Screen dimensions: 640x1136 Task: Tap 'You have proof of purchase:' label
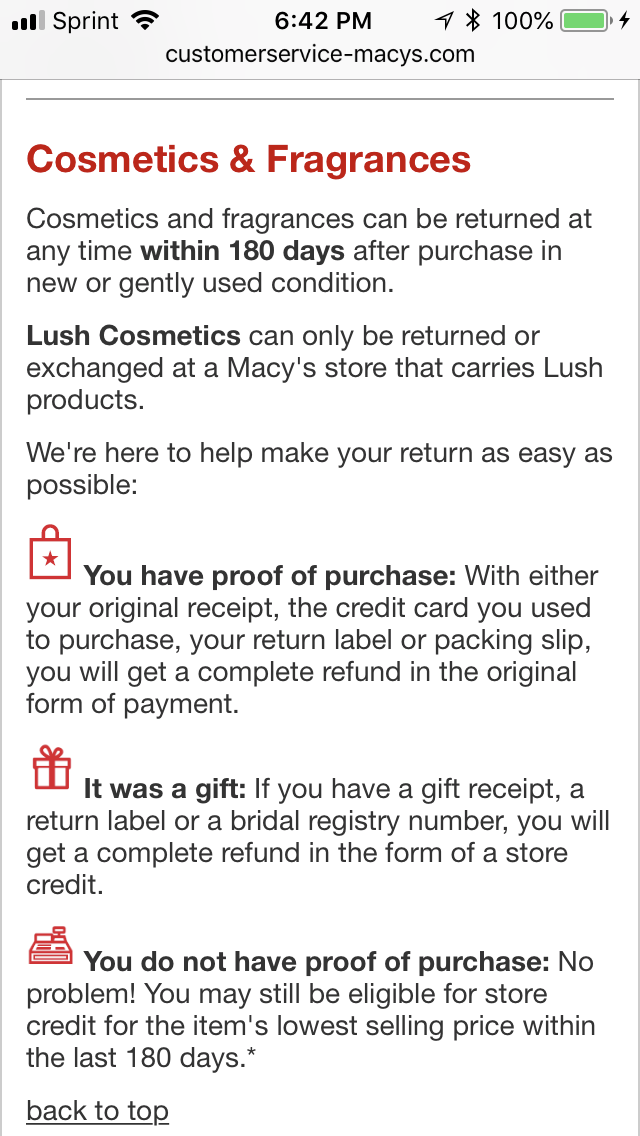(x=270, y=577)
